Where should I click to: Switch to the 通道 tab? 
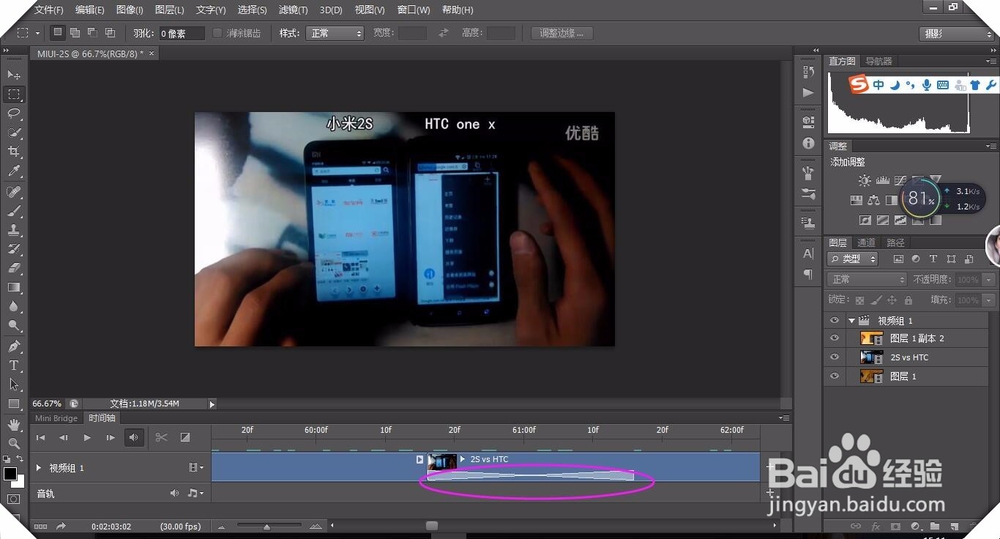(x=866, y=242)
